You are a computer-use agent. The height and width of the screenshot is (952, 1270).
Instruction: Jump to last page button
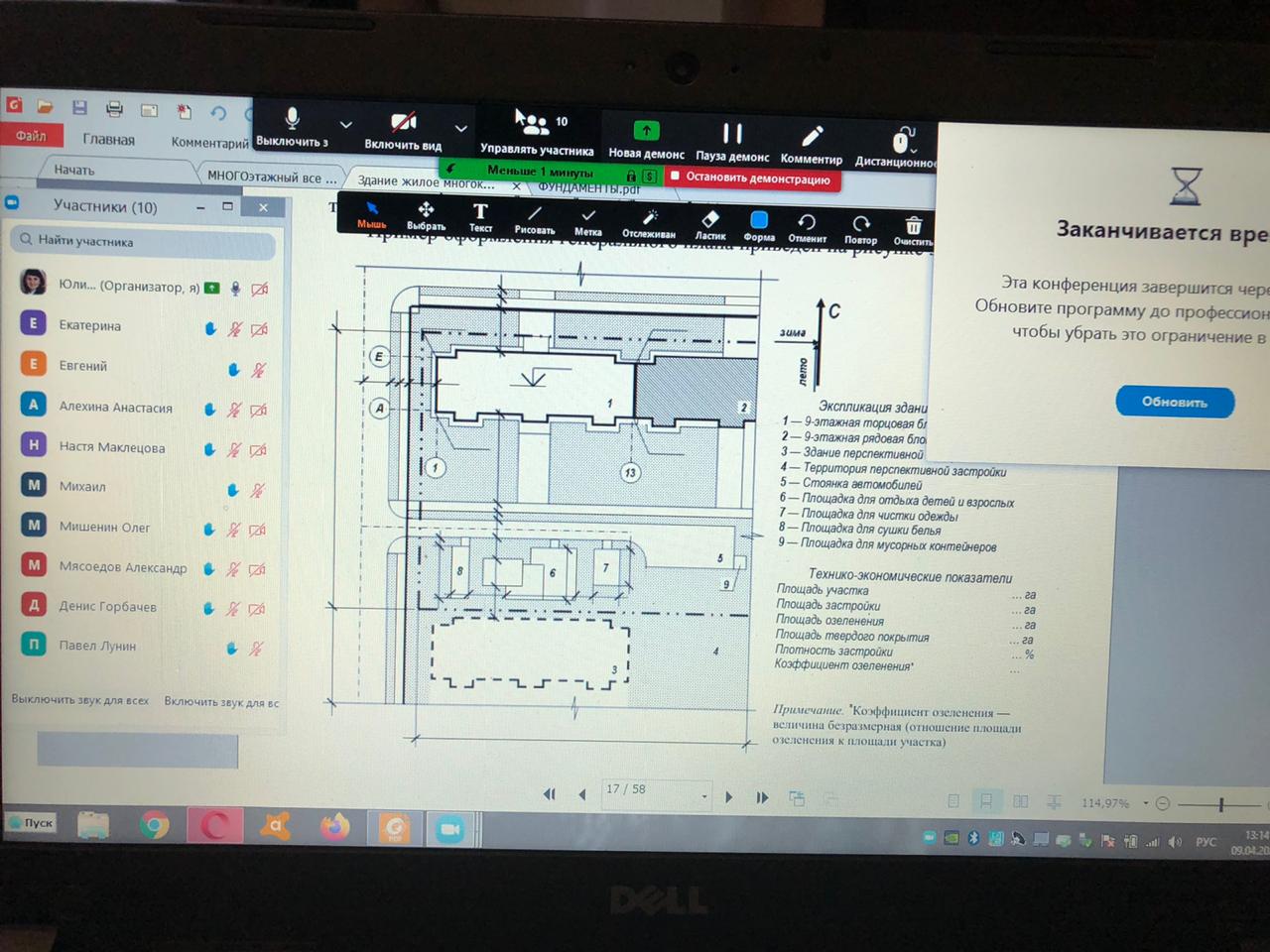coord(762,797)
